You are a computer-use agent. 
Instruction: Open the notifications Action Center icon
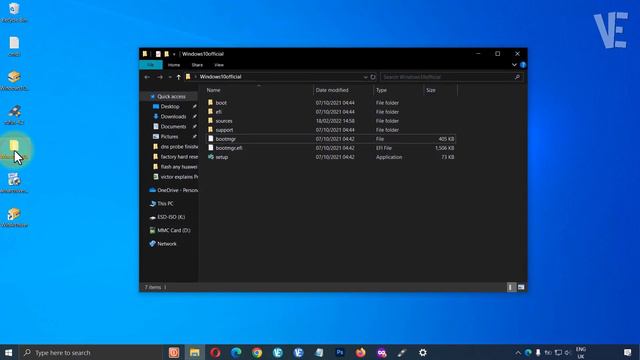[628, 353]
